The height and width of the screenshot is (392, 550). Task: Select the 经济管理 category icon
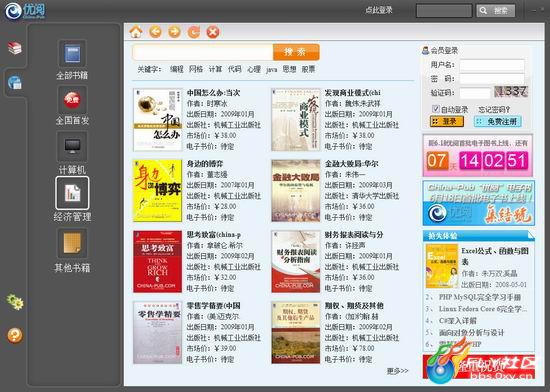[72, 193]
